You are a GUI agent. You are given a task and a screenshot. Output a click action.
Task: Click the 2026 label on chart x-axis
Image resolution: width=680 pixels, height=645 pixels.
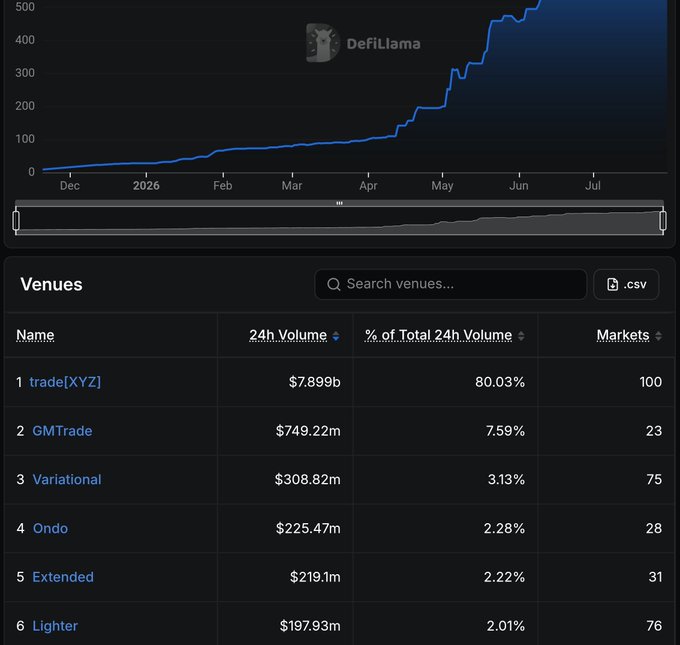(x=146, y=186)
